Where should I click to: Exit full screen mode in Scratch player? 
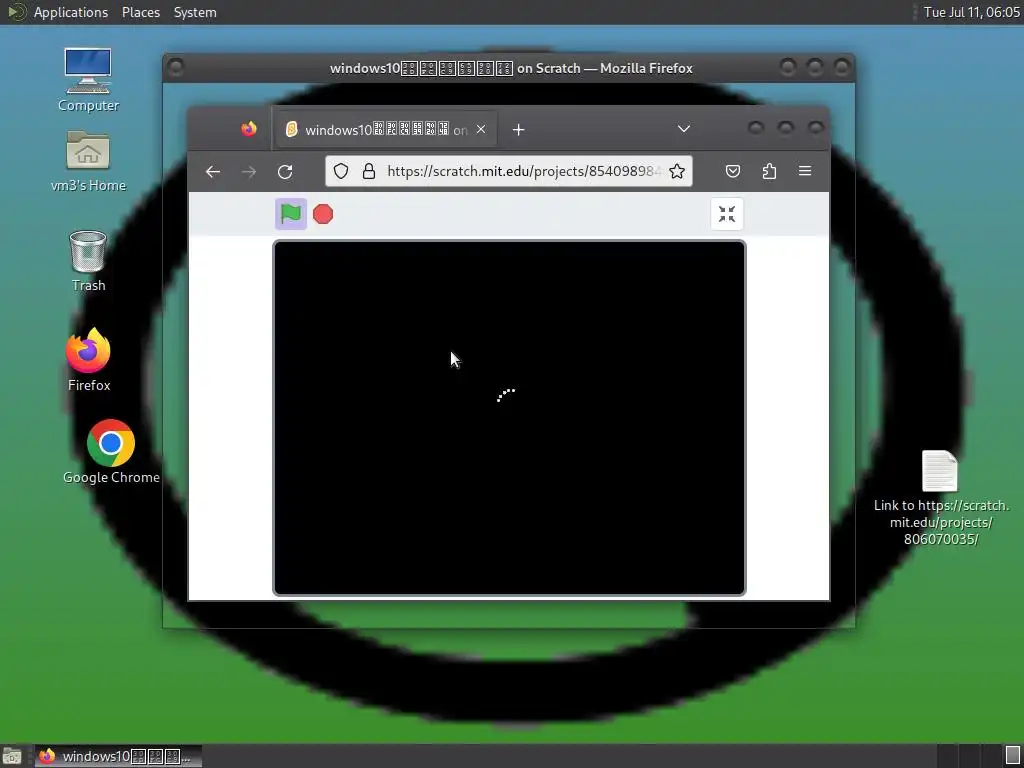click(x=726, y=214)
